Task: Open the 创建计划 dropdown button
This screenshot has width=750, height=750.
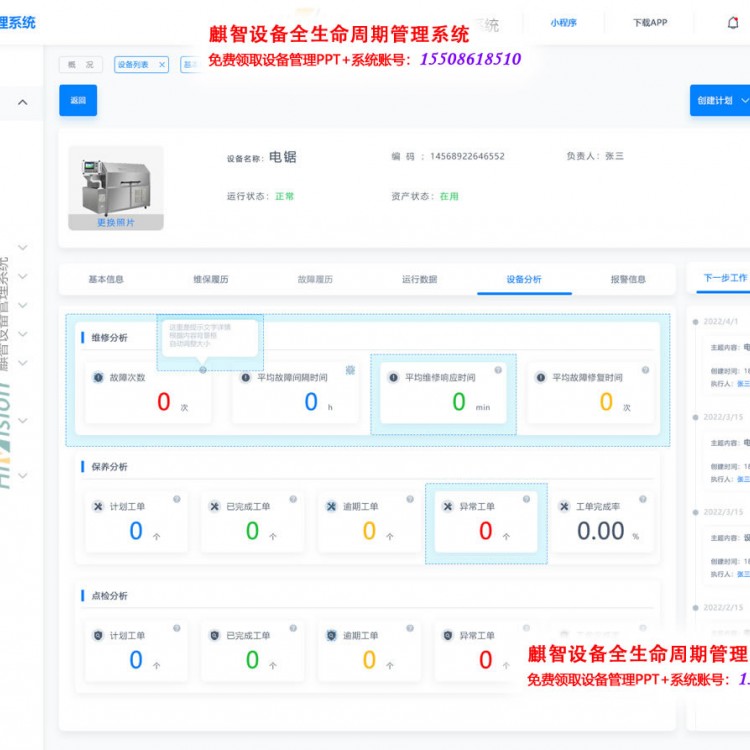Action: 719,100
